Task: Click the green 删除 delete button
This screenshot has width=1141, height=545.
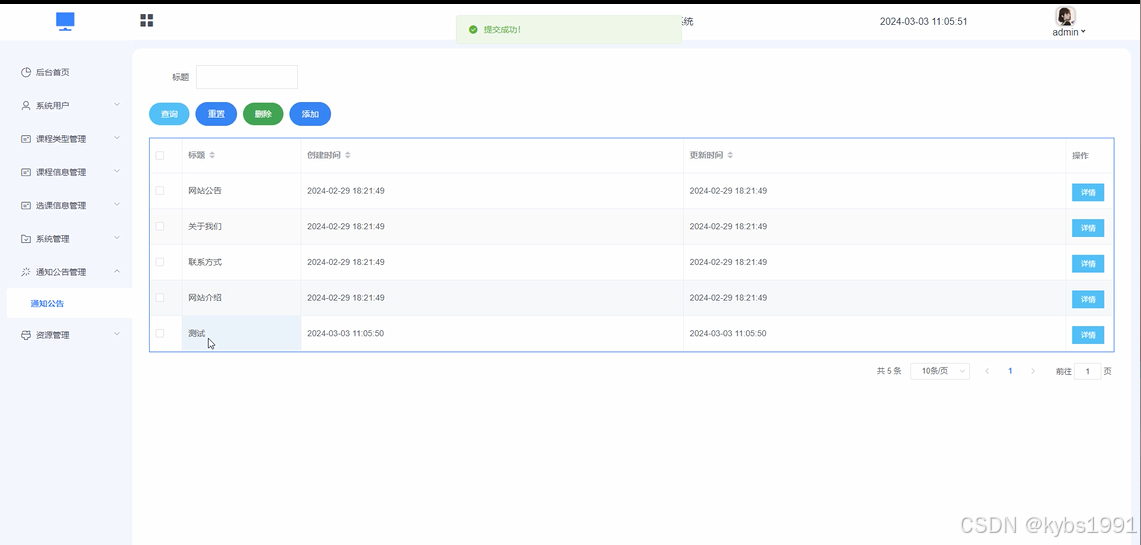Action: (263, 114)
